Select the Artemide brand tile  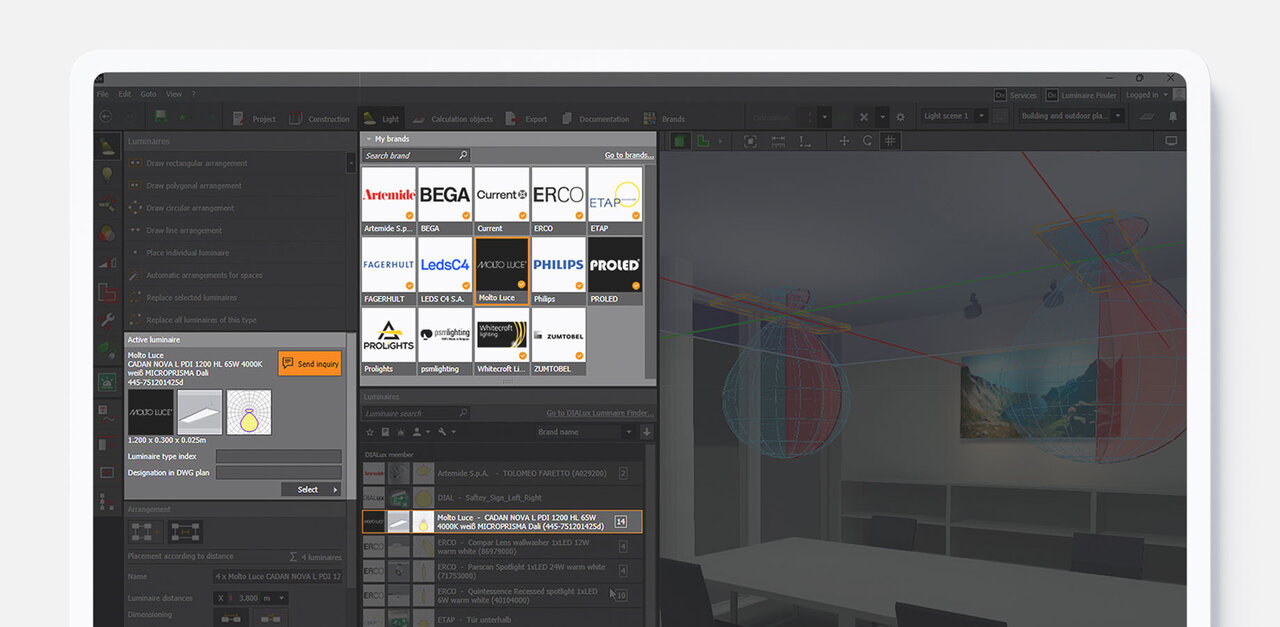[x=388, y=200]
